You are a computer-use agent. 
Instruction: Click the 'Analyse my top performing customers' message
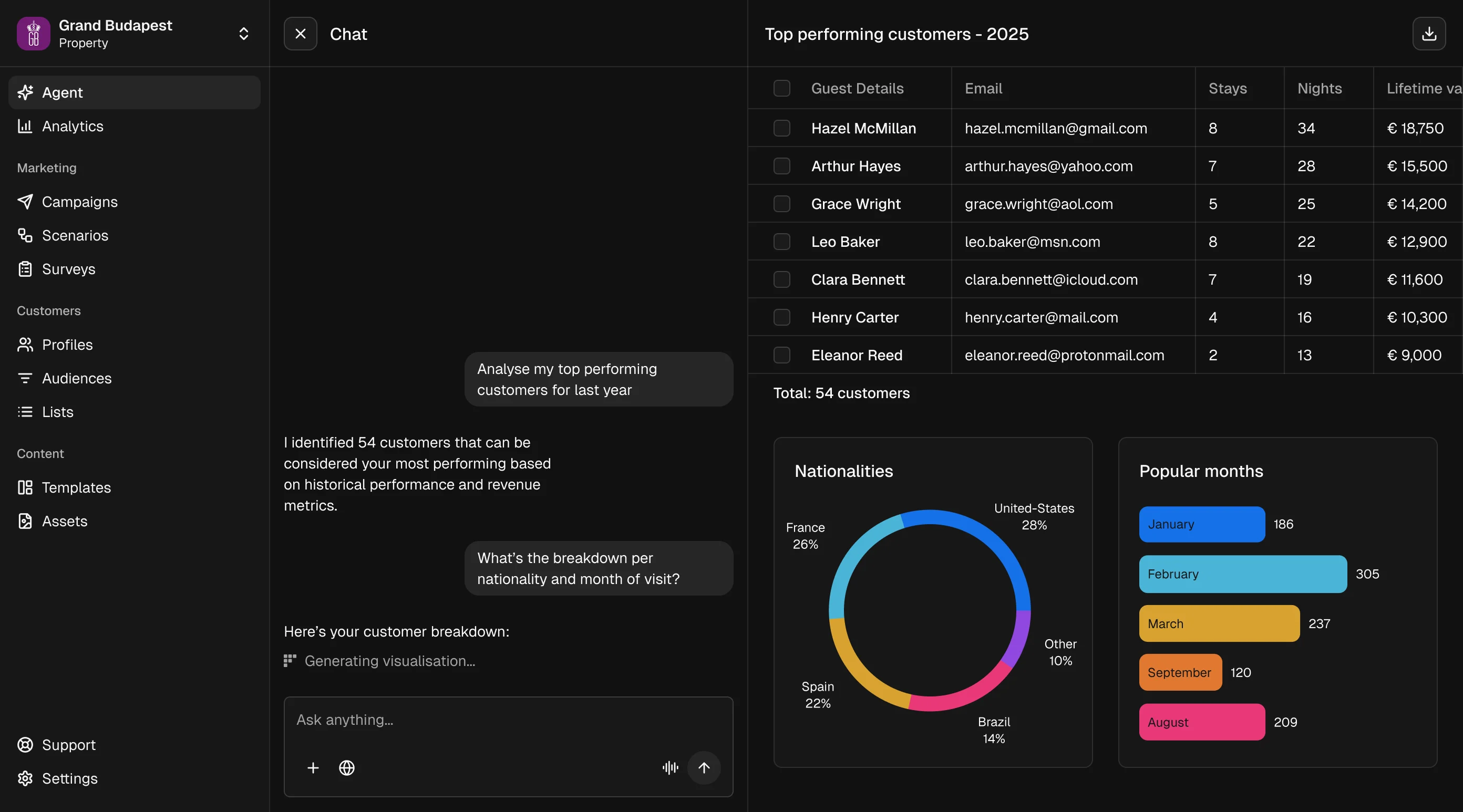[599, 379]
